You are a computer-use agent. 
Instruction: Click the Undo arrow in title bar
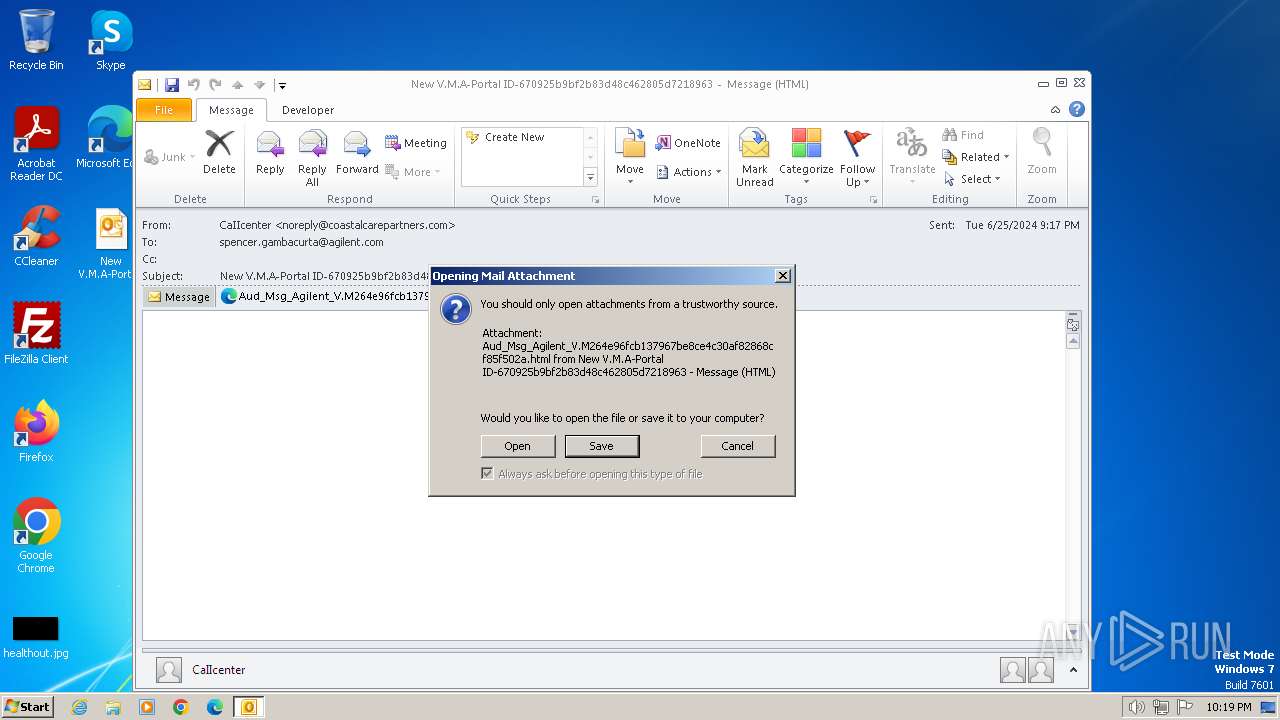pyautogui.click(x=194, y=85)
